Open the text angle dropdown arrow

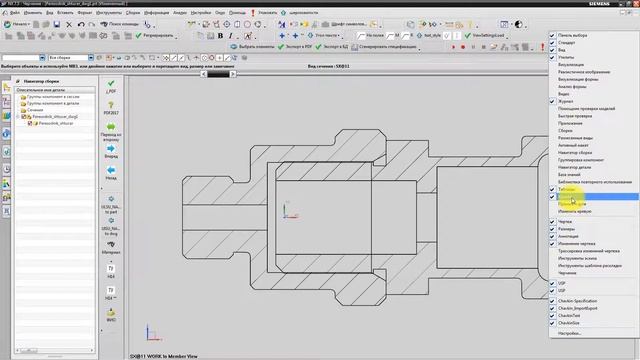click(339, 36)
